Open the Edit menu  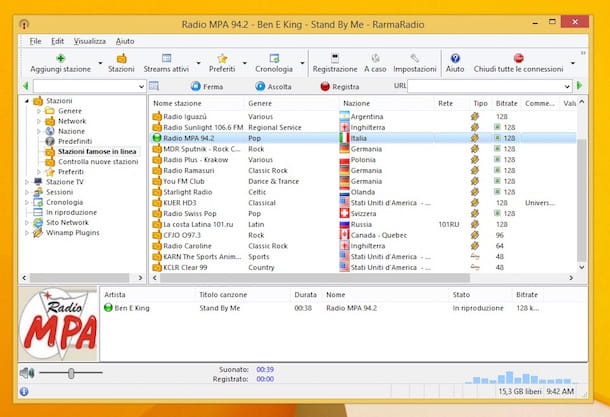click(x=58, y=41)
